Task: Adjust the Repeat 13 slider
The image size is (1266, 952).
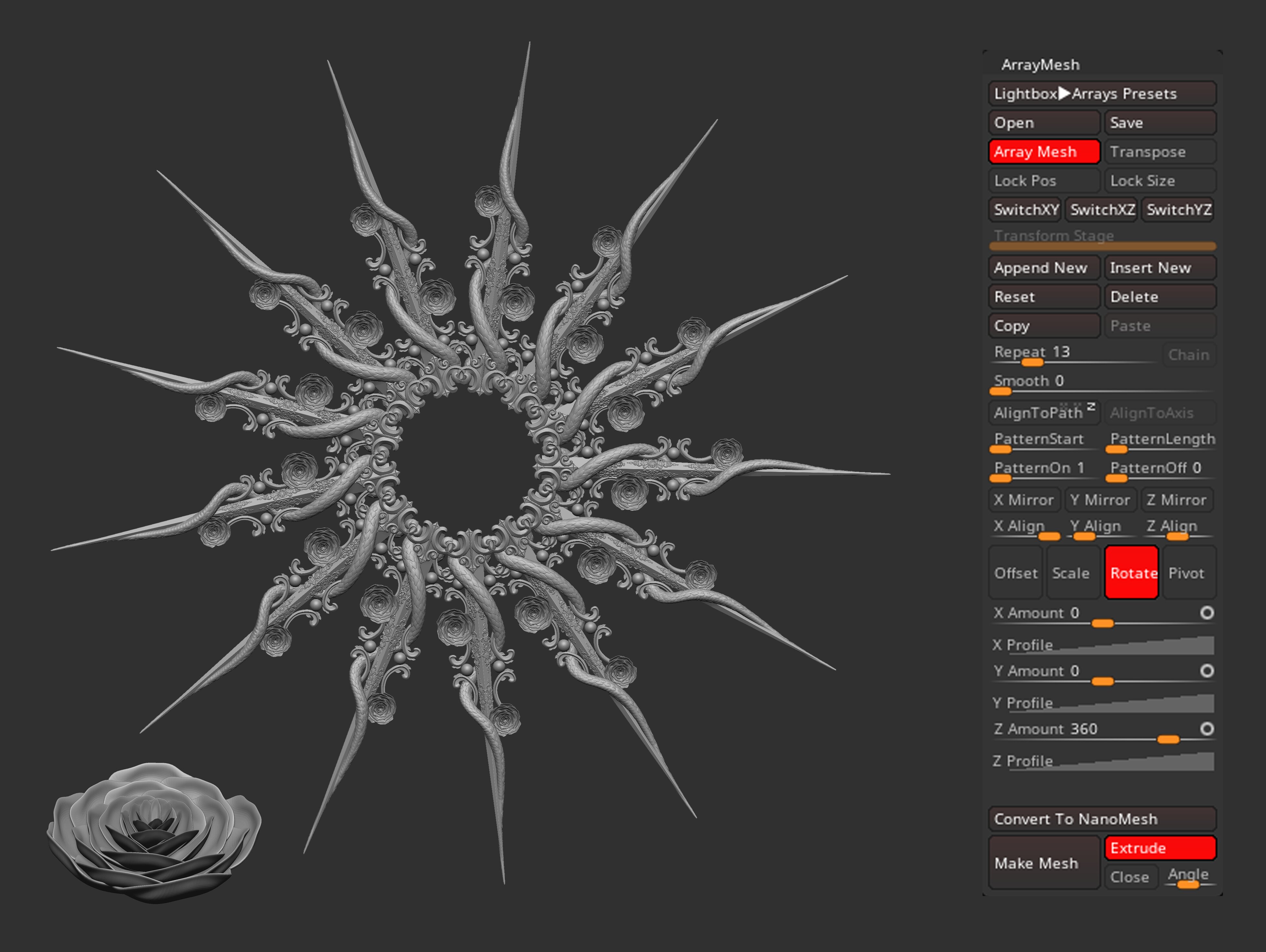Action: [x=1074, y=355]
